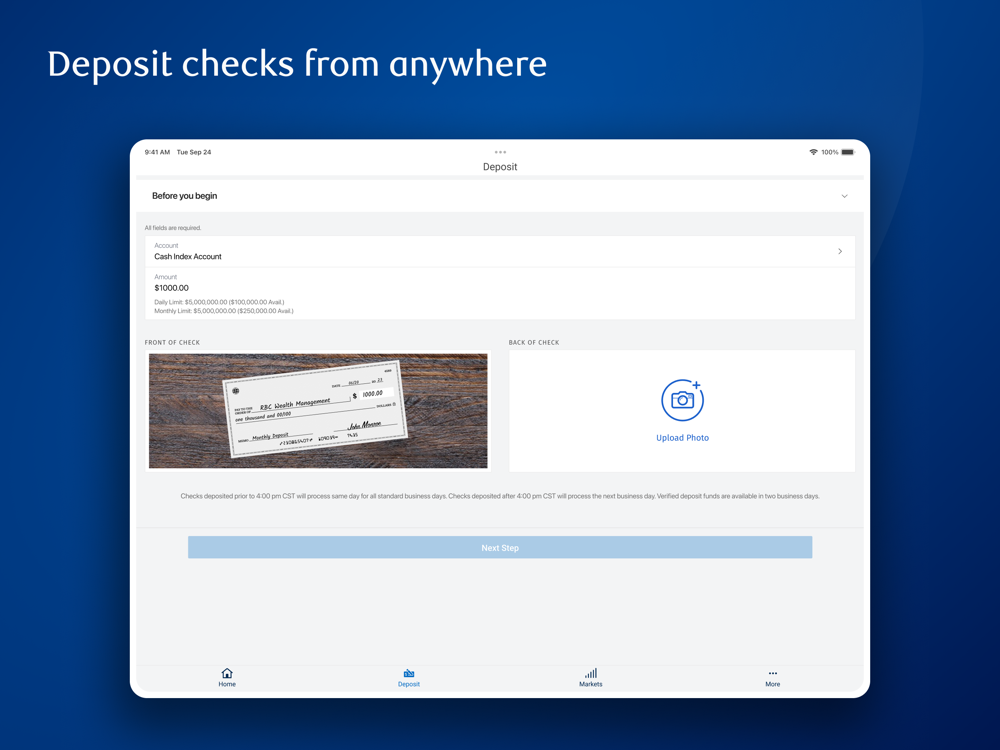Edit the Amount field showing $1000.00
The width and height of the screenshot is (1000, 750).
pos(500,293)
